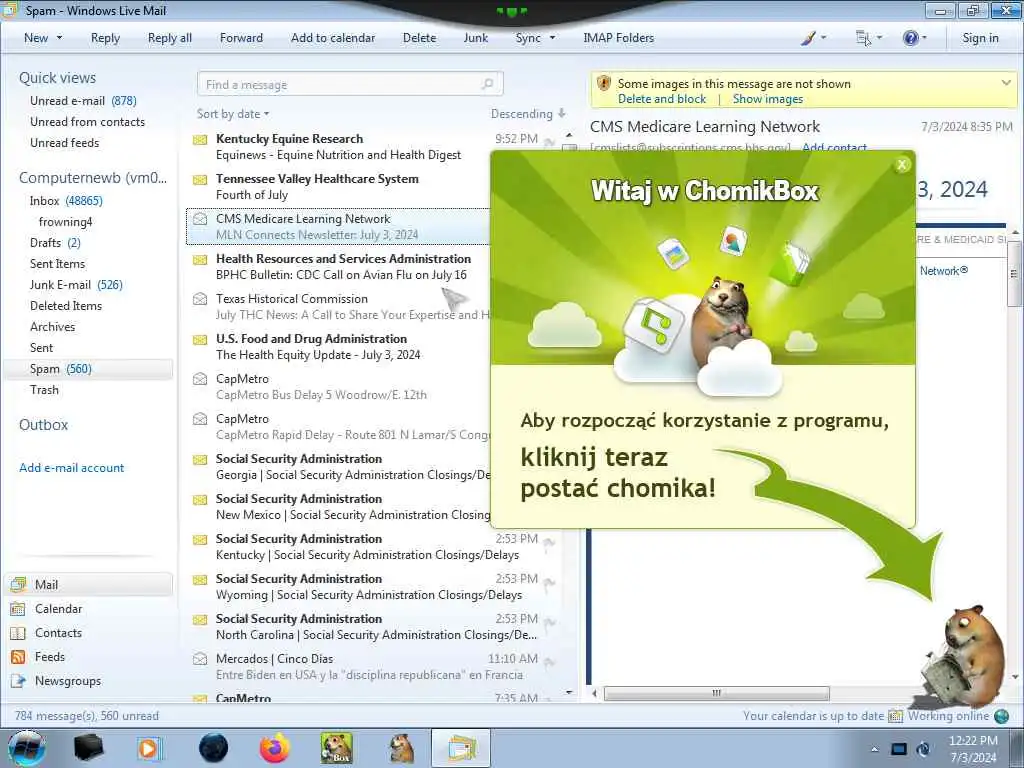
Task: Select Unread from contacts quick view
Action: [x=88, y=121]
